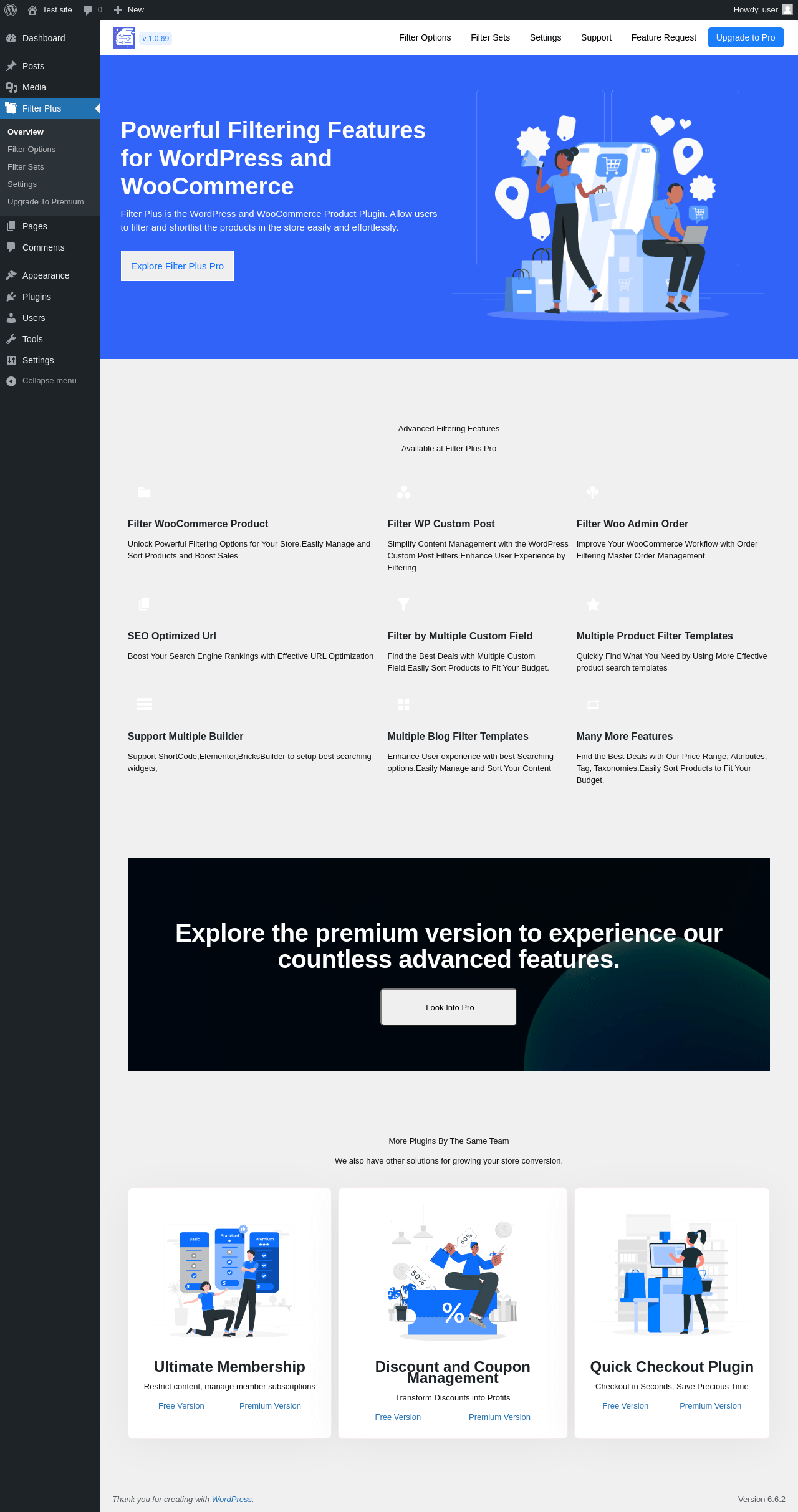Image resolution: width=798 pixels, height=1512 pixels.
Task: Open Filter Sets in the top navigation
Action: pyautogui.click(x=490, y=37)
